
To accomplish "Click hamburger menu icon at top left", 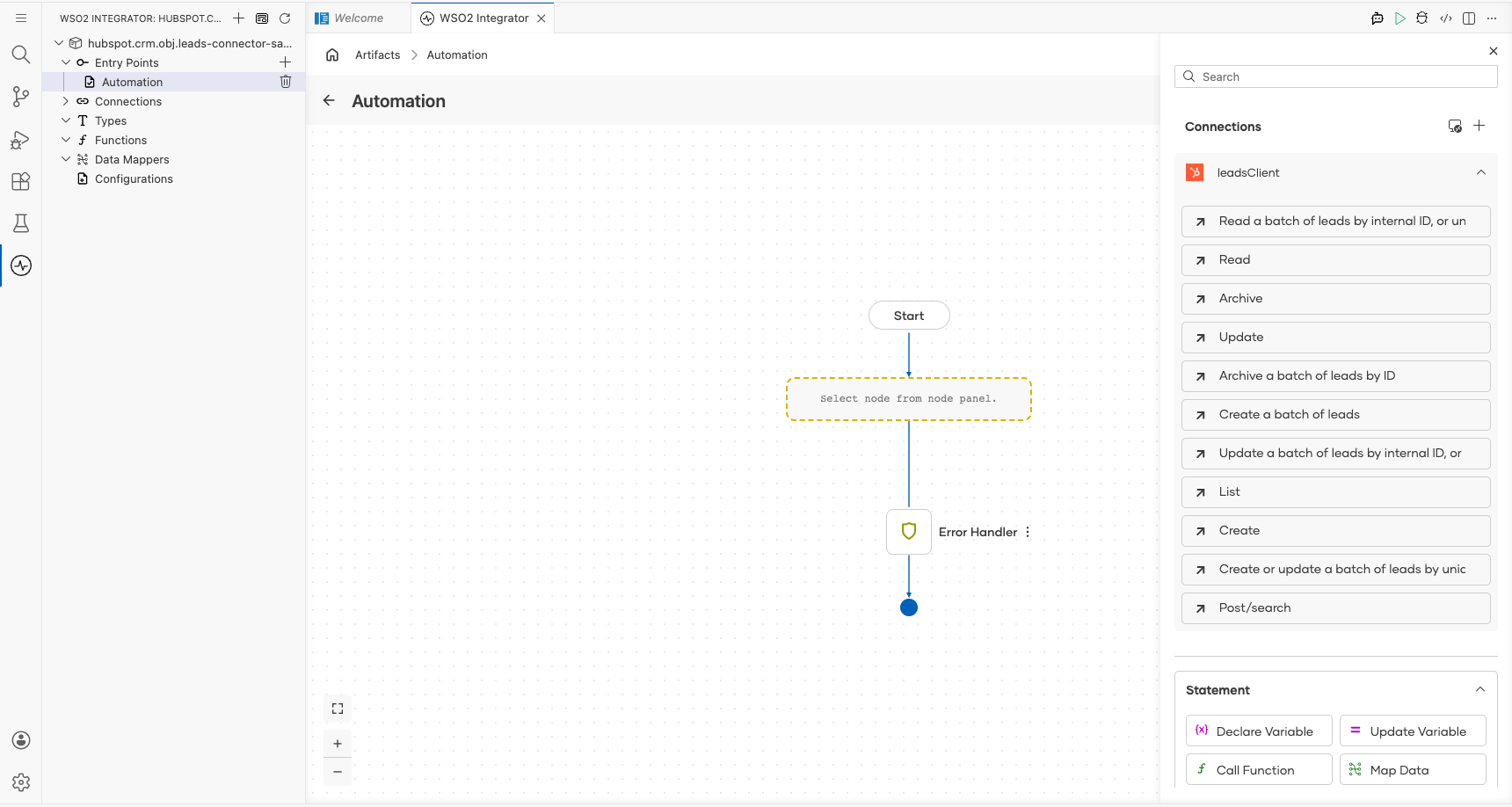I will pyautogui.click(x=21, y=18).
